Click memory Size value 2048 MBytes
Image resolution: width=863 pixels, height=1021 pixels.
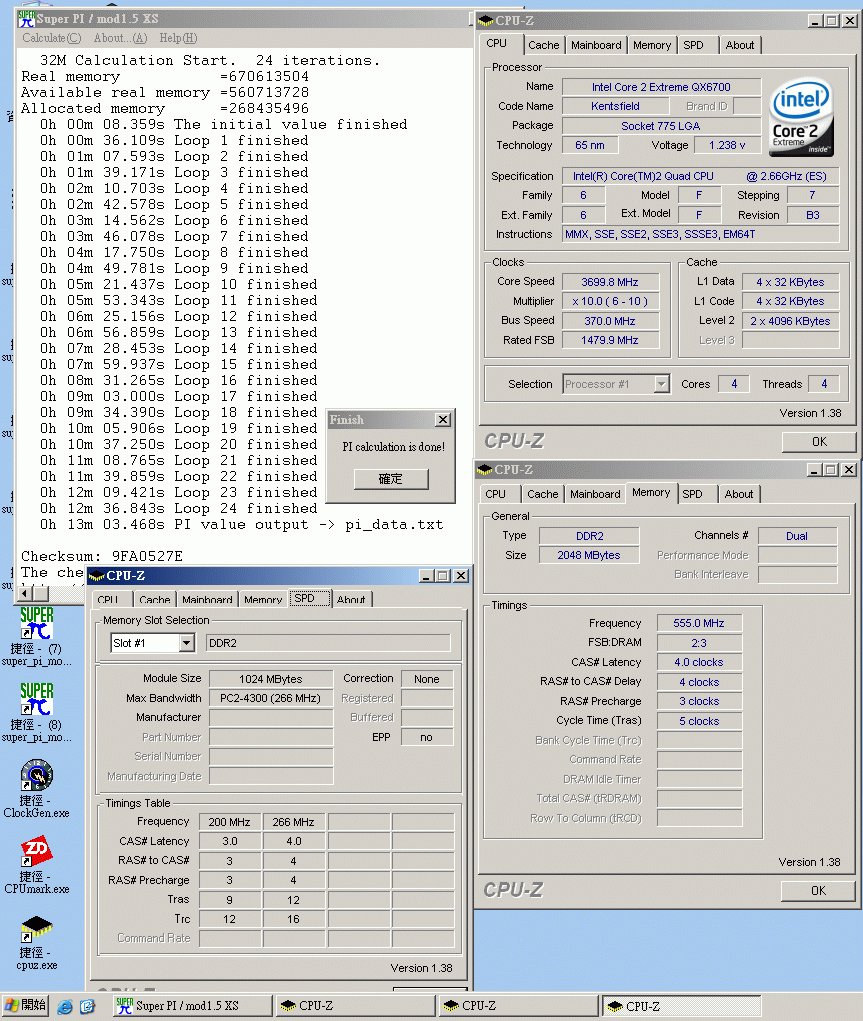tap(589, 555)
